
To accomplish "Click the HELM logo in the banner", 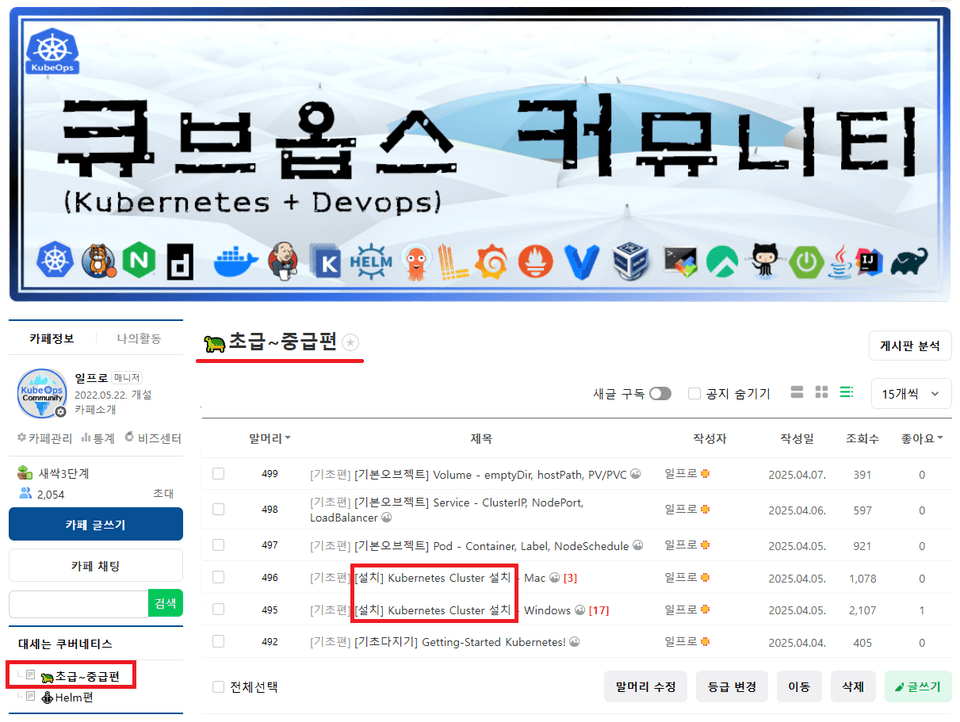I will point(370,261).
